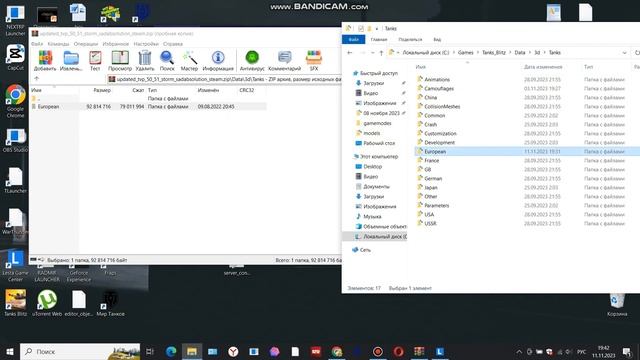Viewport: 640px width, 360px height.
Task: Open Explorer Share (Поделиться) ribbon tab
Action: click(410, 40)
